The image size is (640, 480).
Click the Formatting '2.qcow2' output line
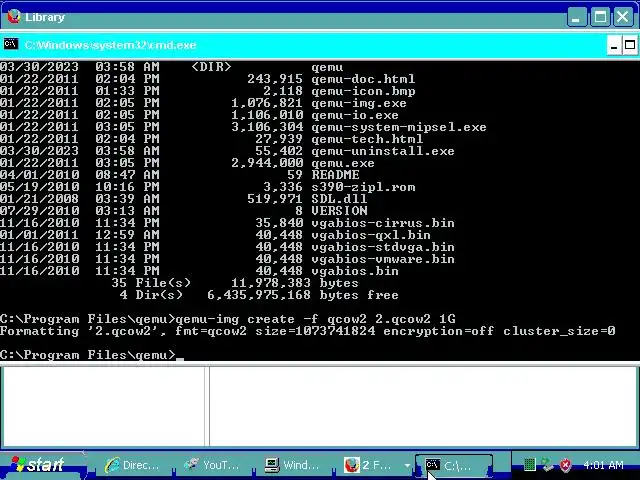(307, 331)
